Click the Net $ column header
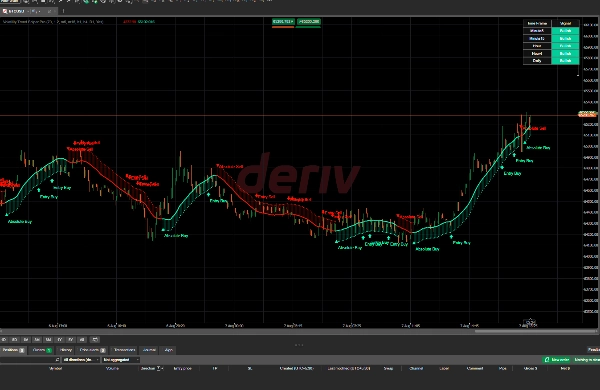600x390 pixels. 565,368
